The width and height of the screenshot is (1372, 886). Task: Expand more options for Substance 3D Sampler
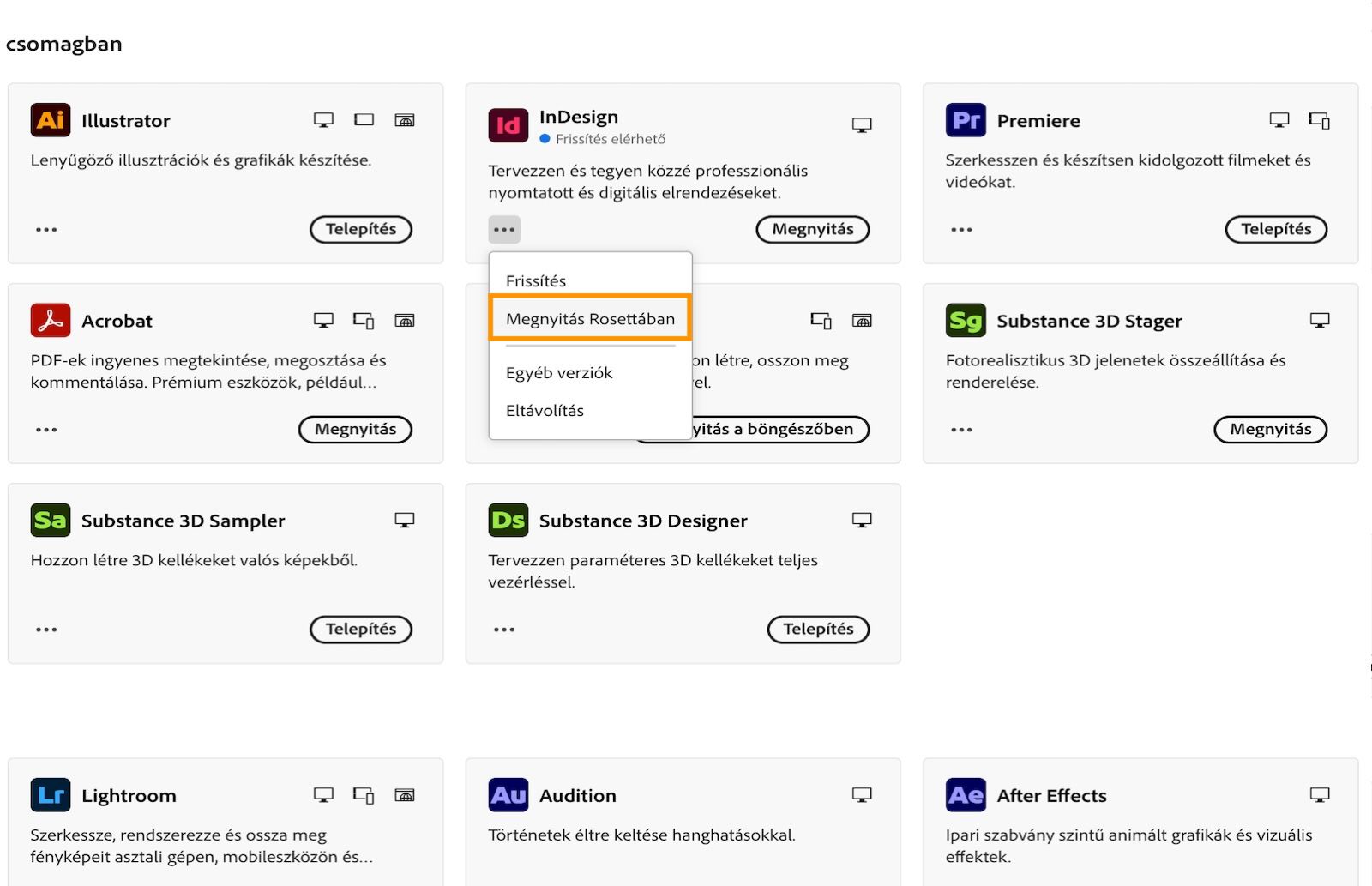(x=46, y=630)
